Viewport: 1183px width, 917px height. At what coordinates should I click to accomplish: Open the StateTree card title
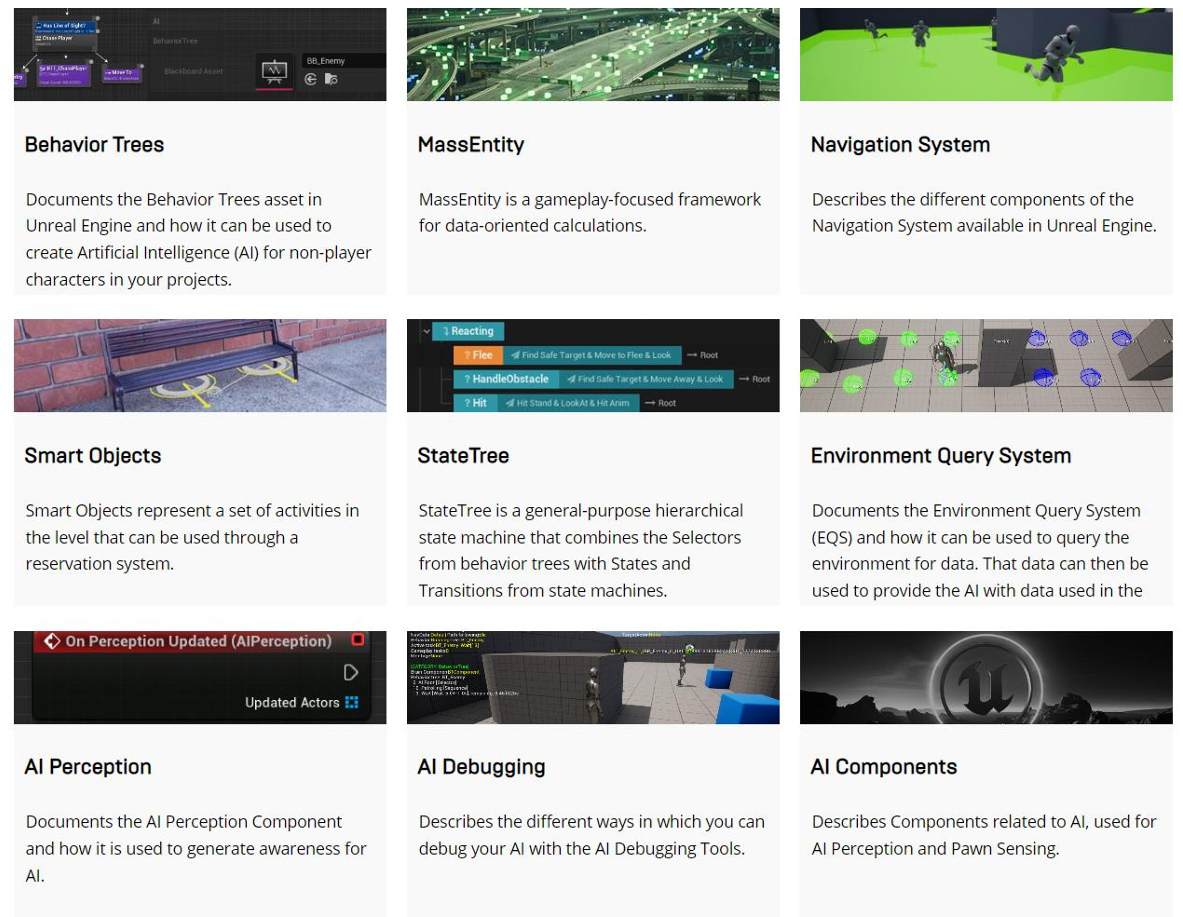[463, 455]
